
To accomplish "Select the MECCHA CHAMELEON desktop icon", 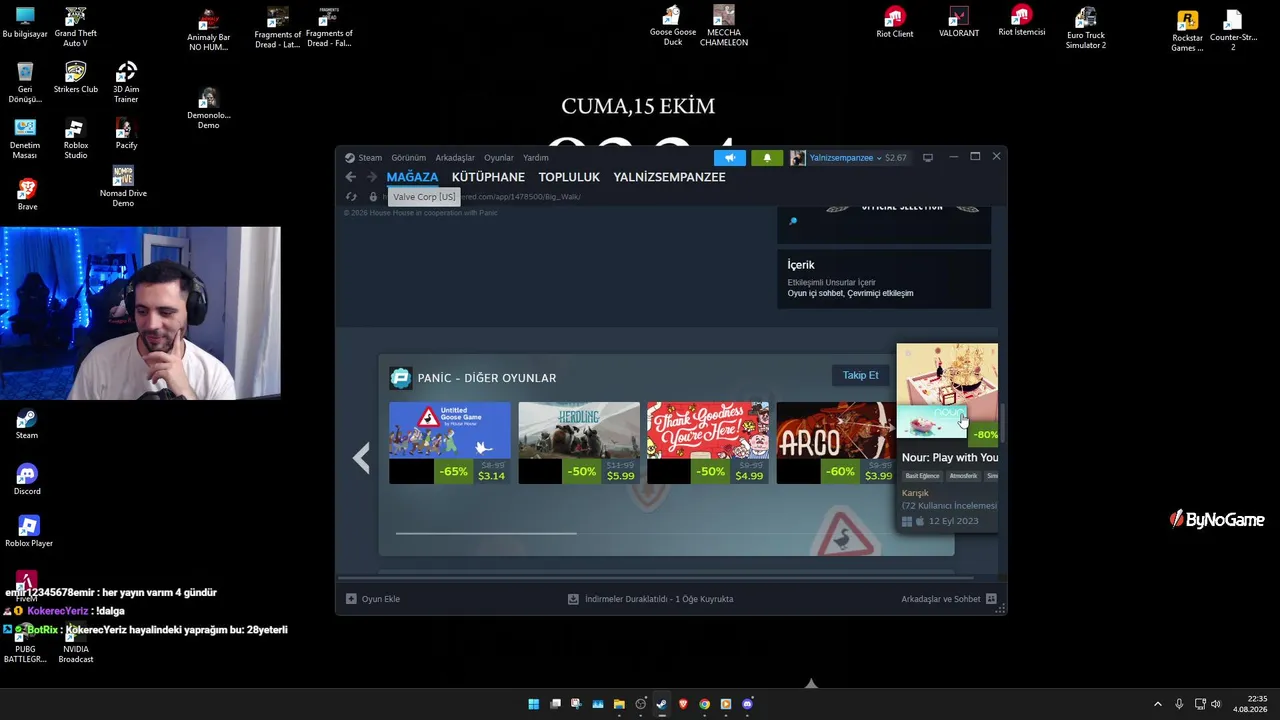I will 724,26.
